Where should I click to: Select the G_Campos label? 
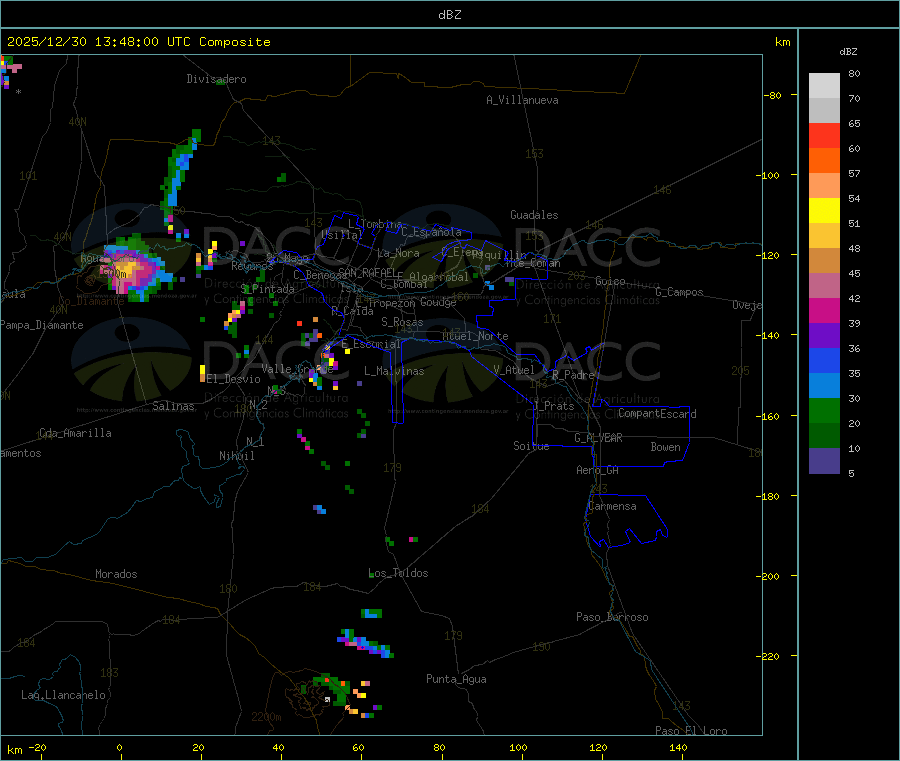tap(679, 292)
